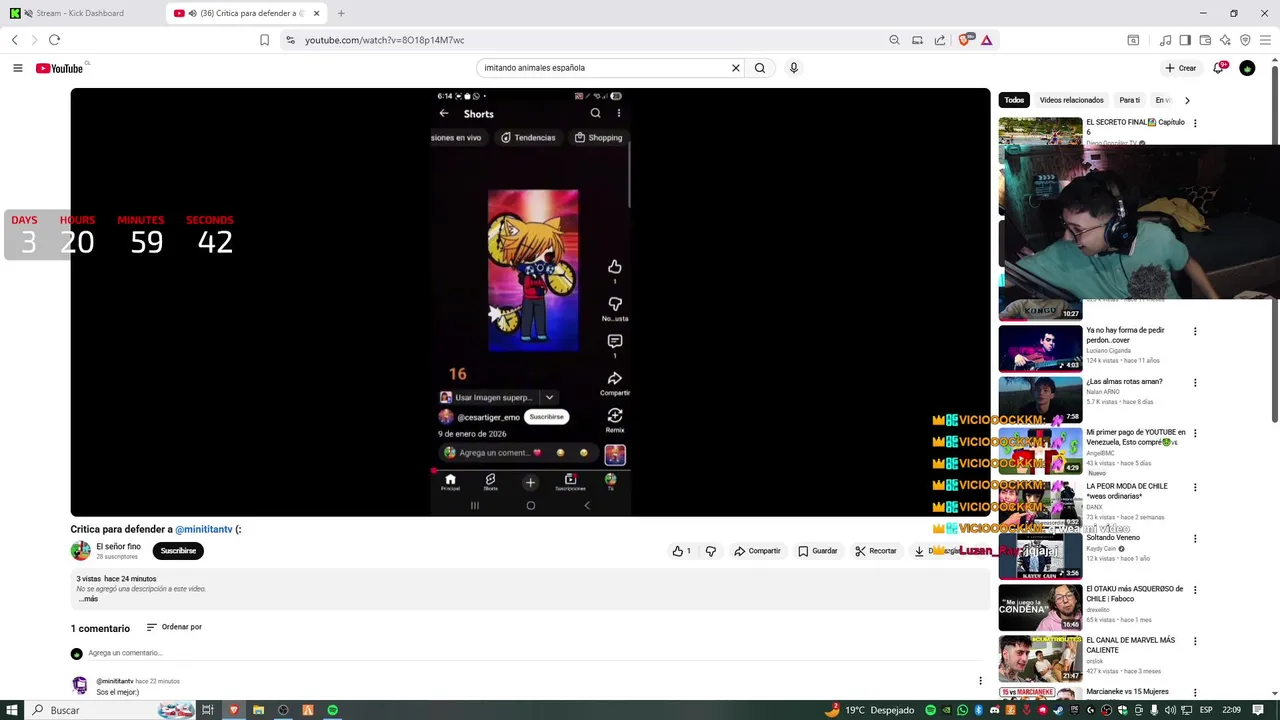Like the video with thumbs up
Viewport: 1280px width, 720px height.
tap(681, 551)
